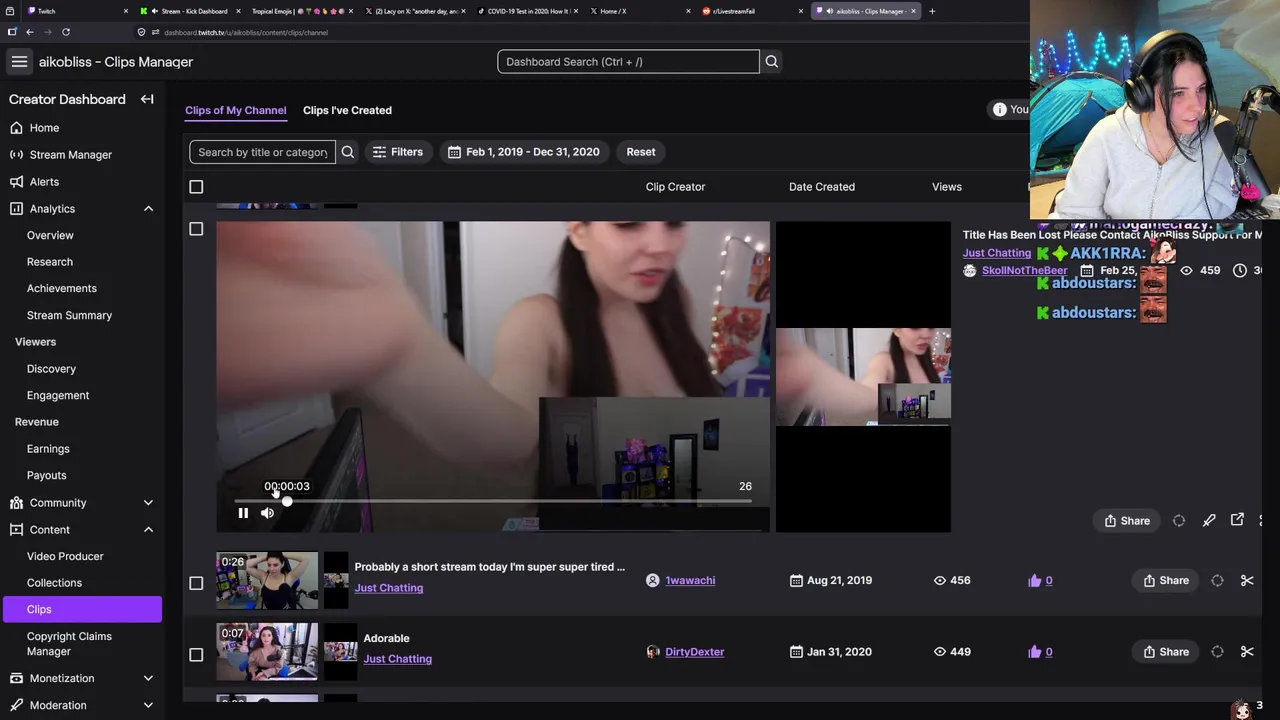Open a new browser tab
This screenshot has width=1280, height=720.
click(x=932, y=11)
